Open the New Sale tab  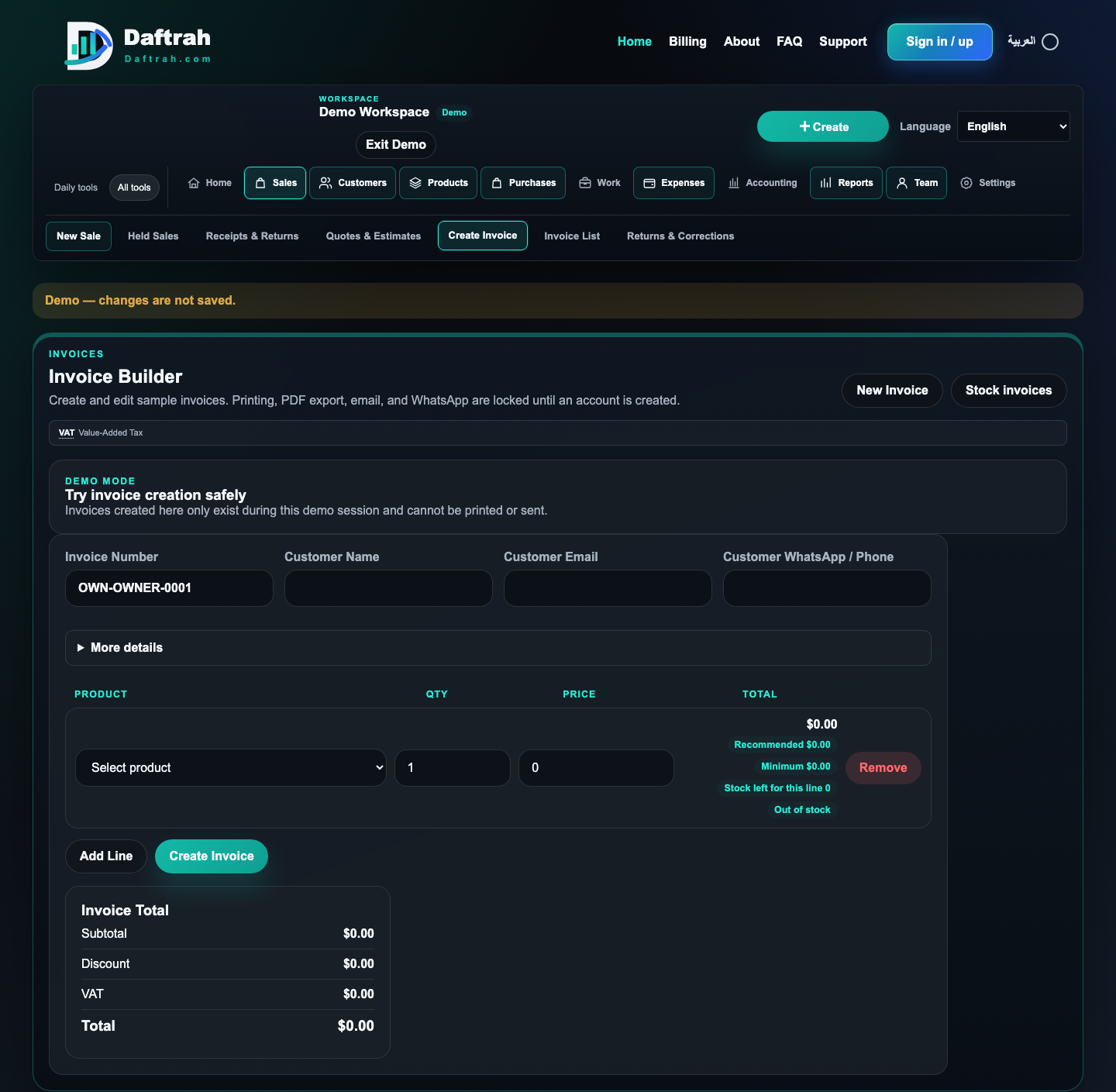coord(78,236)
